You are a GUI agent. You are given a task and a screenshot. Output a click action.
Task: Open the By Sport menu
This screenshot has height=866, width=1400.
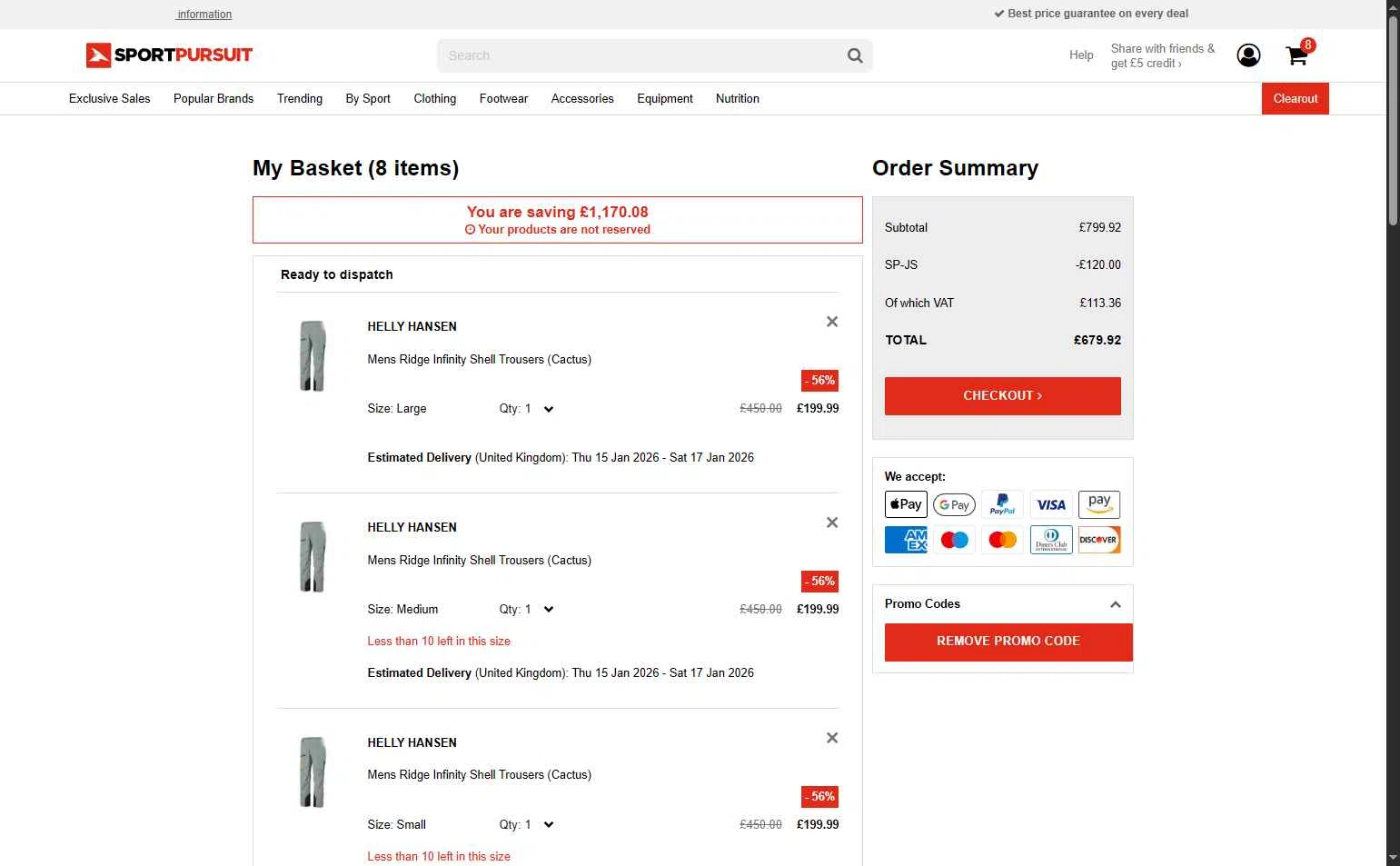click(x=368, y=98)
